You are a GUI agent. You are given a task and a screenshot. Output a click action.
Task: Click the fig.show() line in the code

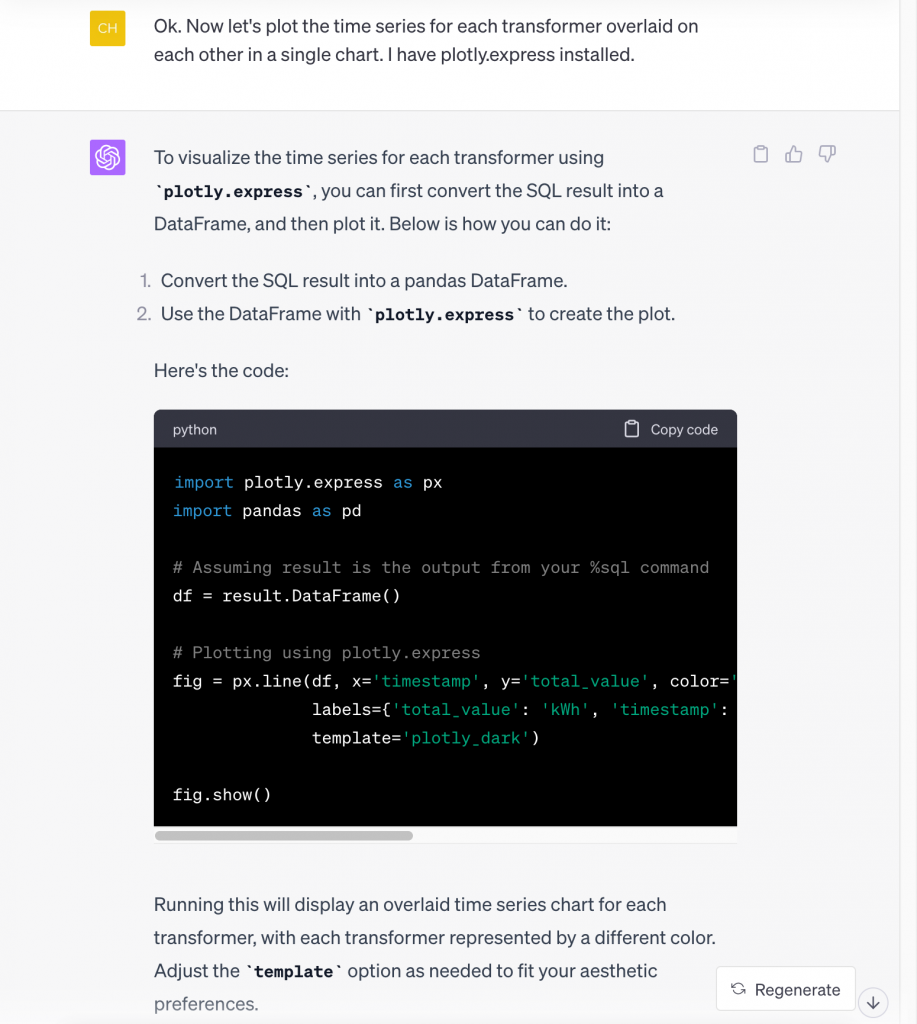coord(222,795)
